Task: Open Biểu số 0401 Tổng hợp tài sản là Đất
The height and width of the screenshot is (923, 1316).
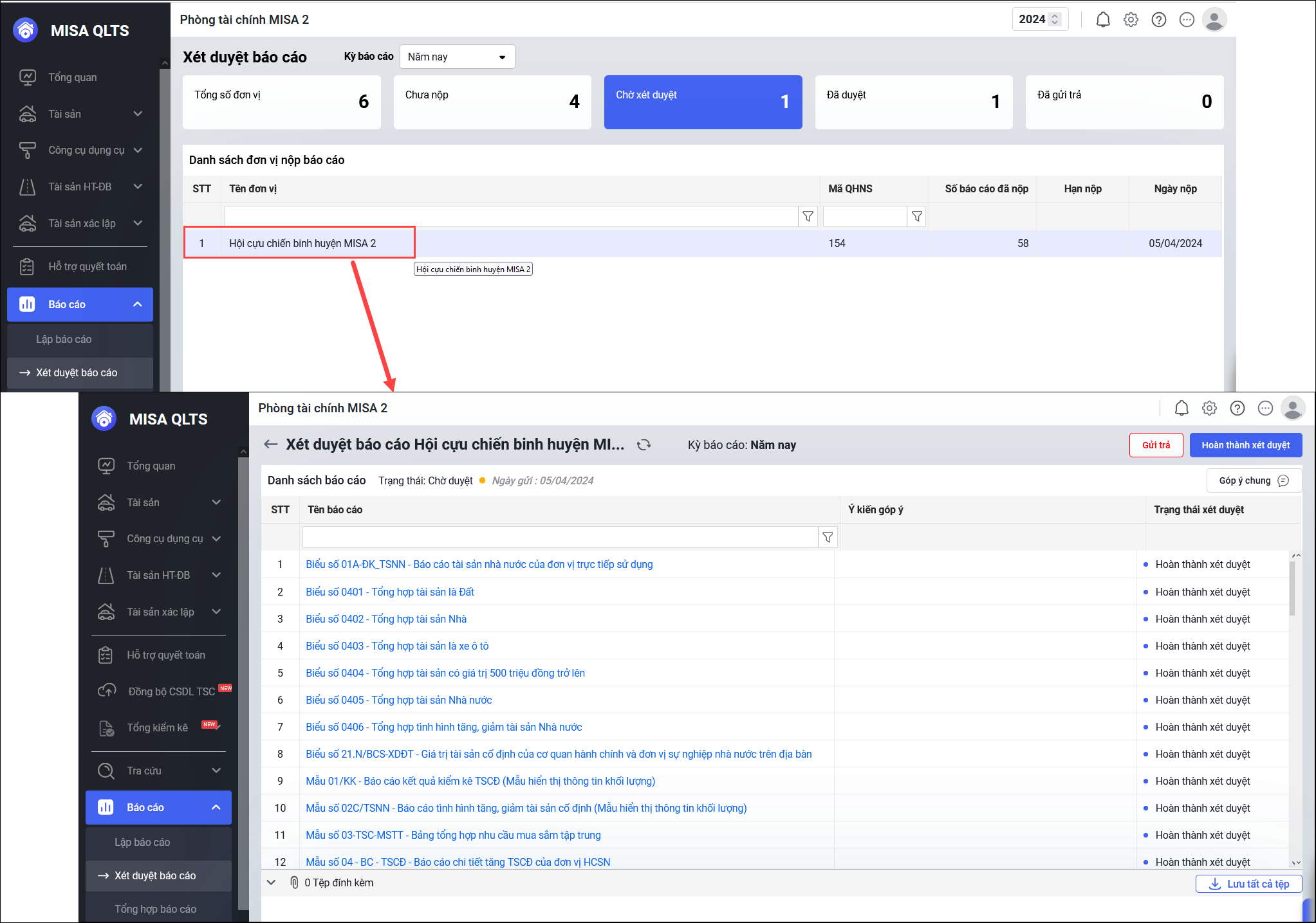Action: pyautogui.click(x=390, y=592)
